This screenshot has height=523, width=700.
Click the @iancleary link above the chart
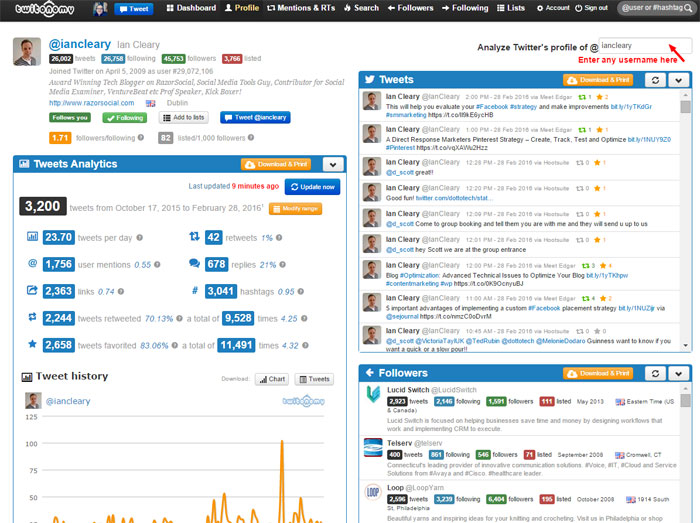[68, 401]
